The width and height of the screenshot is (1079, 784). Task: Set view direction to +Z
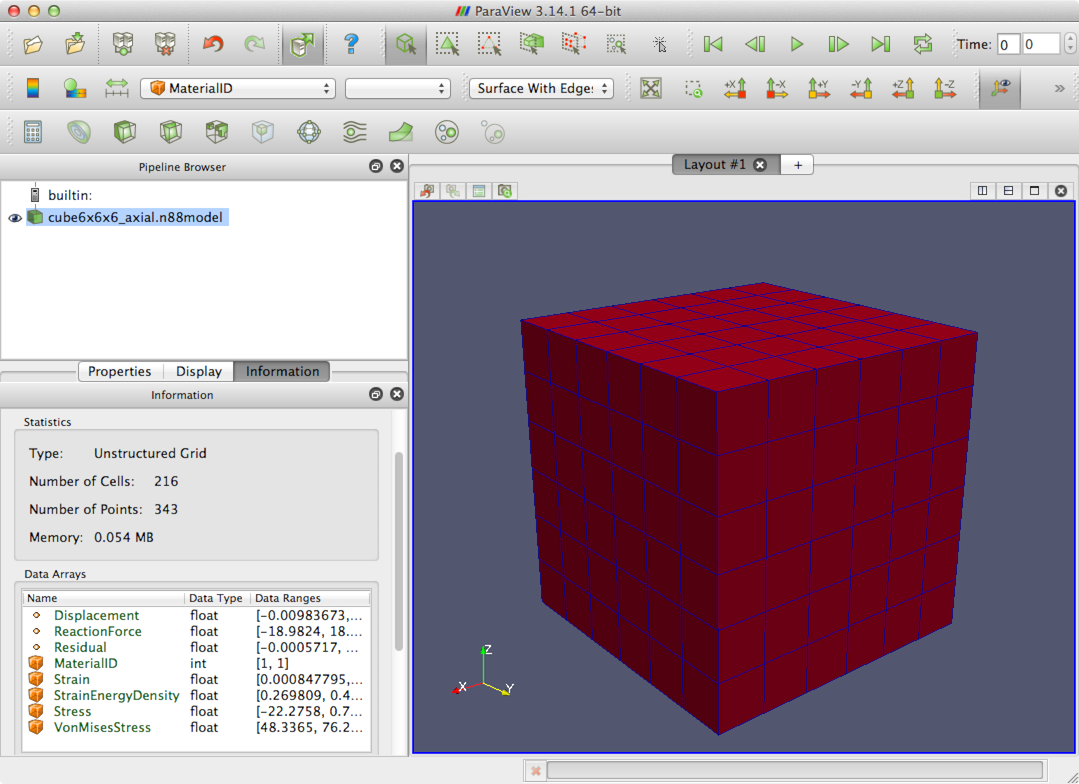903,88
